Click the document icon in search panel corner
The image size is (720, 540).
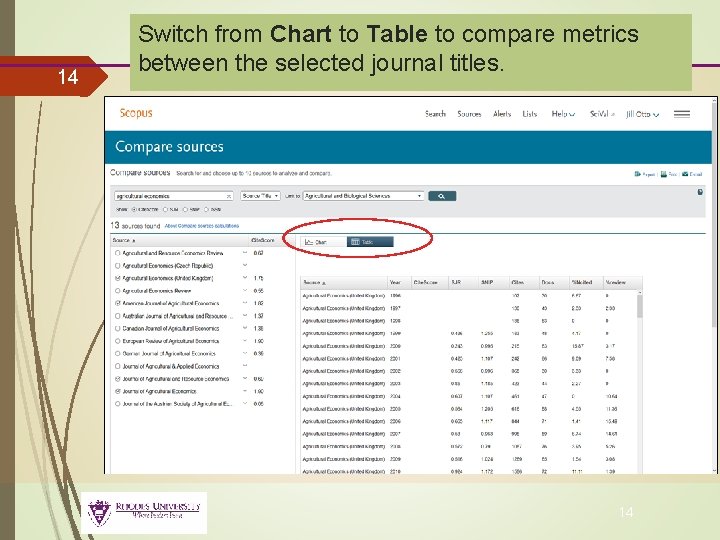coord(700,192)
